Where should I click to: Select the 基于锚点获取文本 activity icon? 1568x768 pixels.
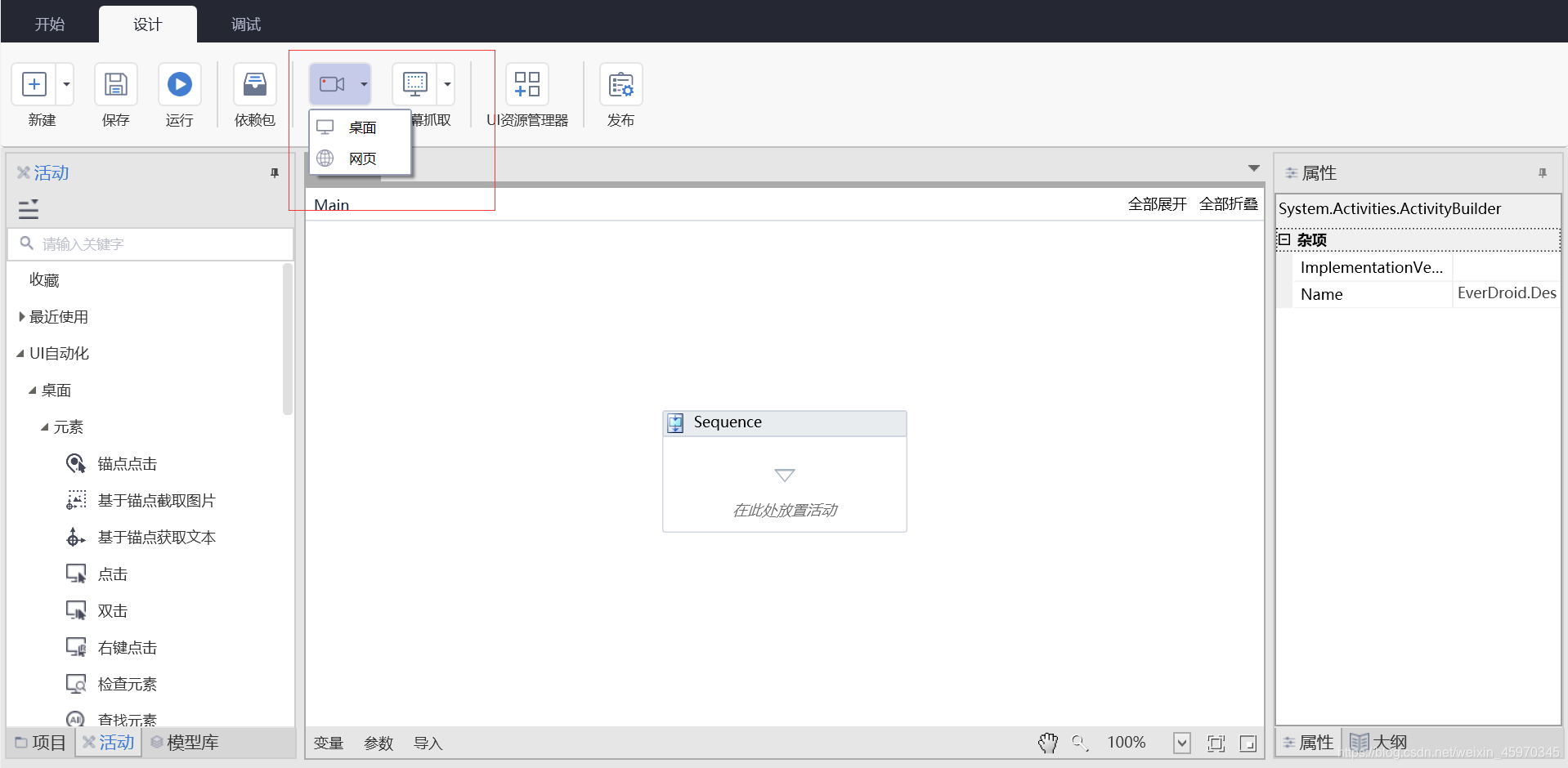point(76,538)
